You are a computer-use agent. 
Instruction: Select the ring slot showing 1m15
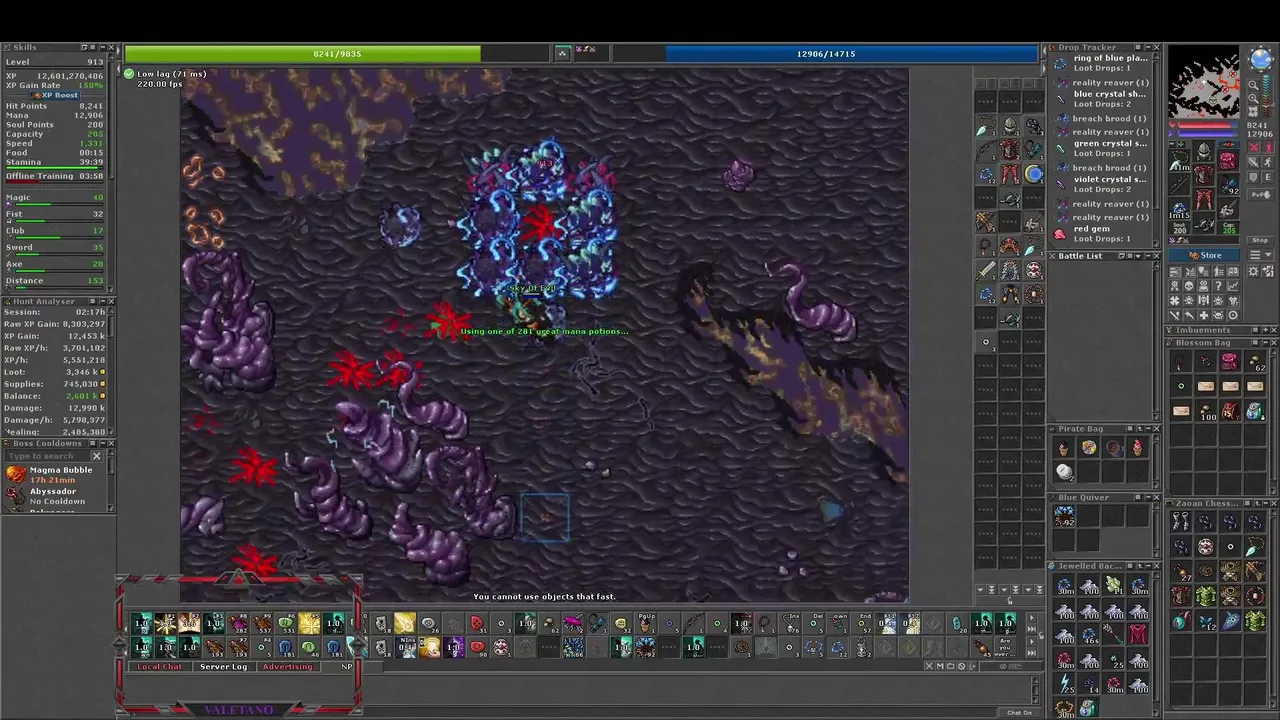pyautogui.click(x=1179, y=209)
